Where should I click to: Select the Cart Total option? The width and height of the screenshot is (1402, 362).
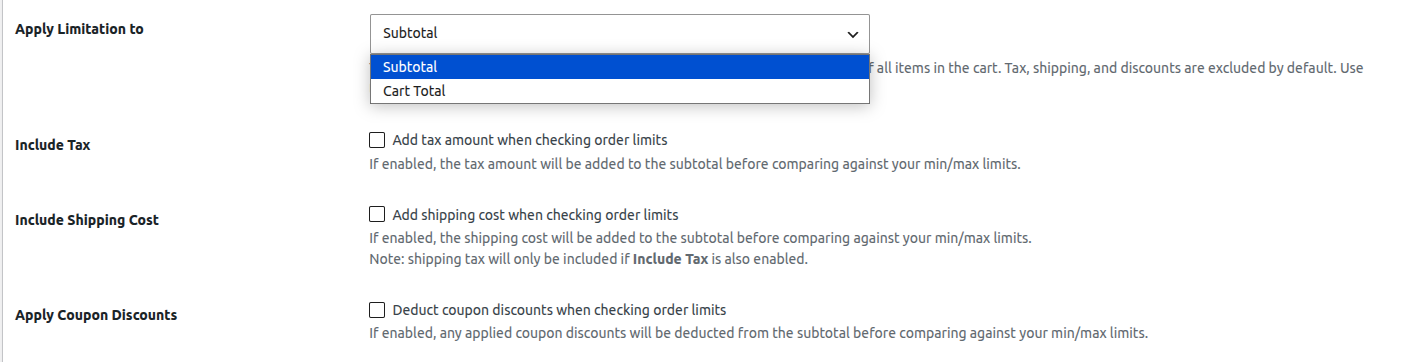click(x=619, y=91)
